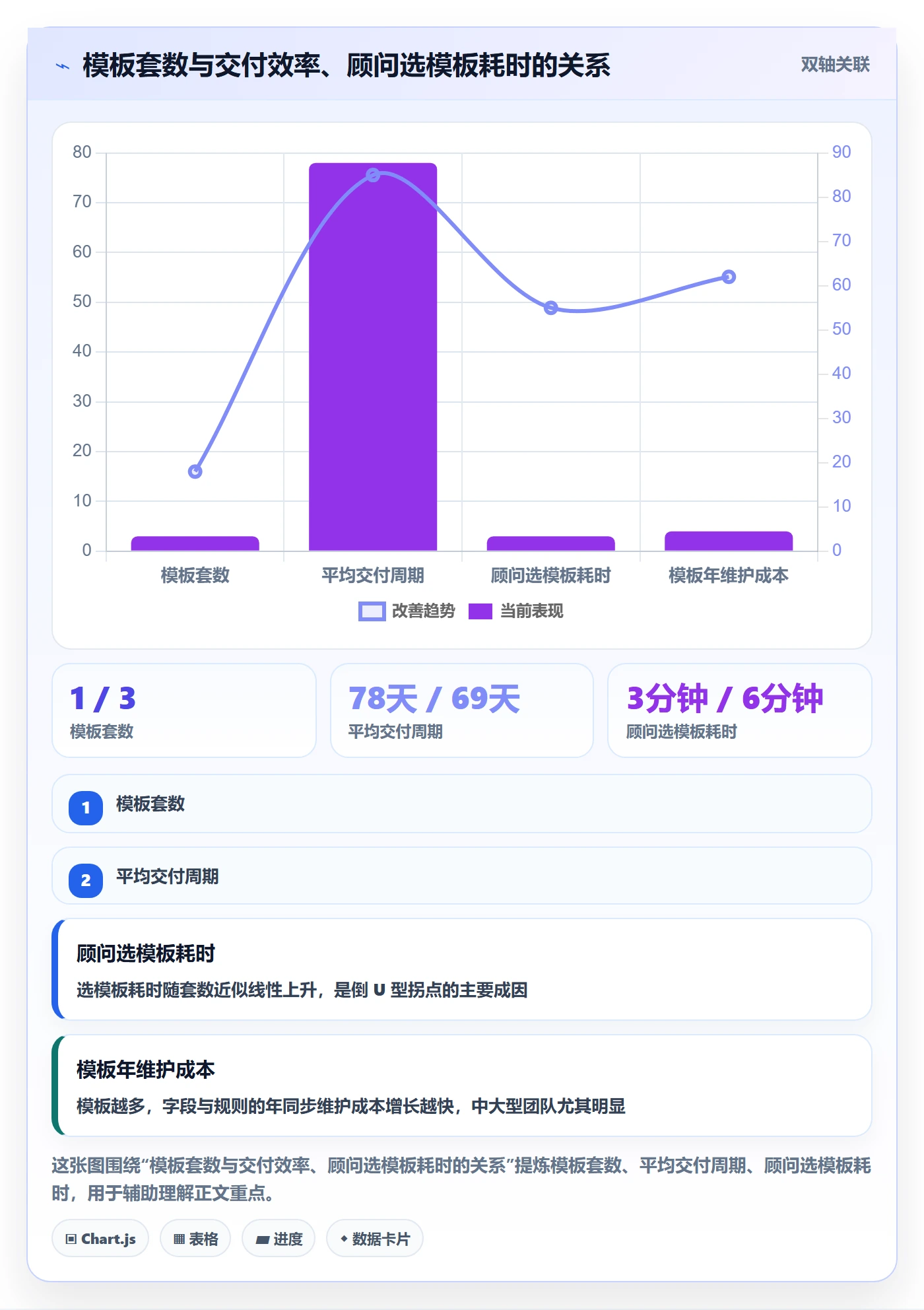Click the 表格 tag chip

[x=195, y=1239]
